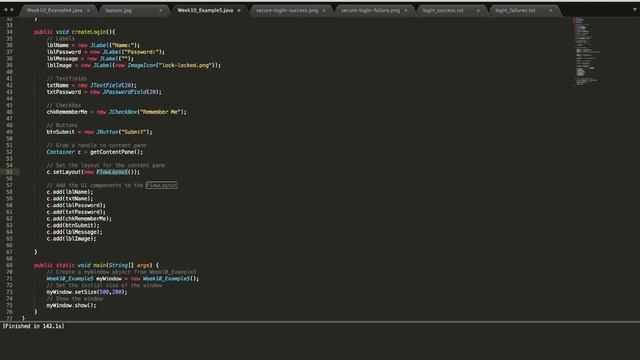
Task: Close the Week10_Example5.java tab
Action: (239, 11)
